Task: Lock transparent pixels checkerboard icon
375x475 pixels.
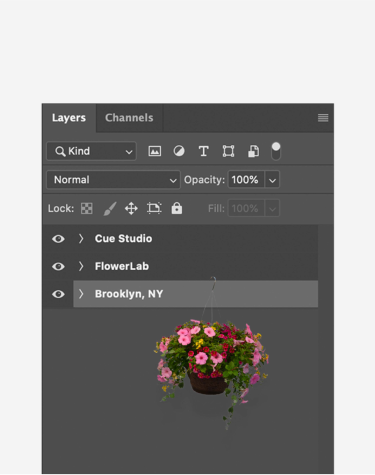Action: (x=87, y=209)
